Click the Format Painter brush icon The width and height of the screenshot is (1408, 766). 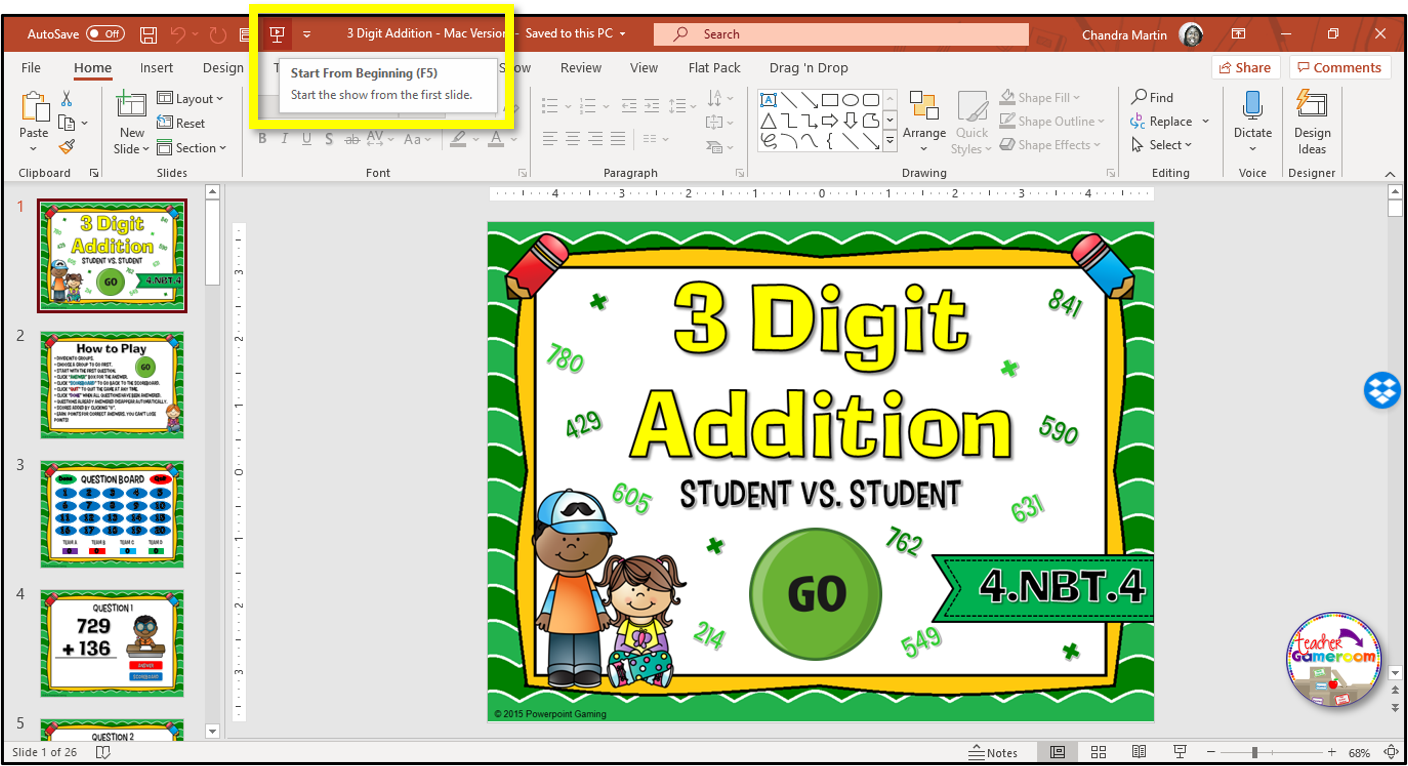66,146
